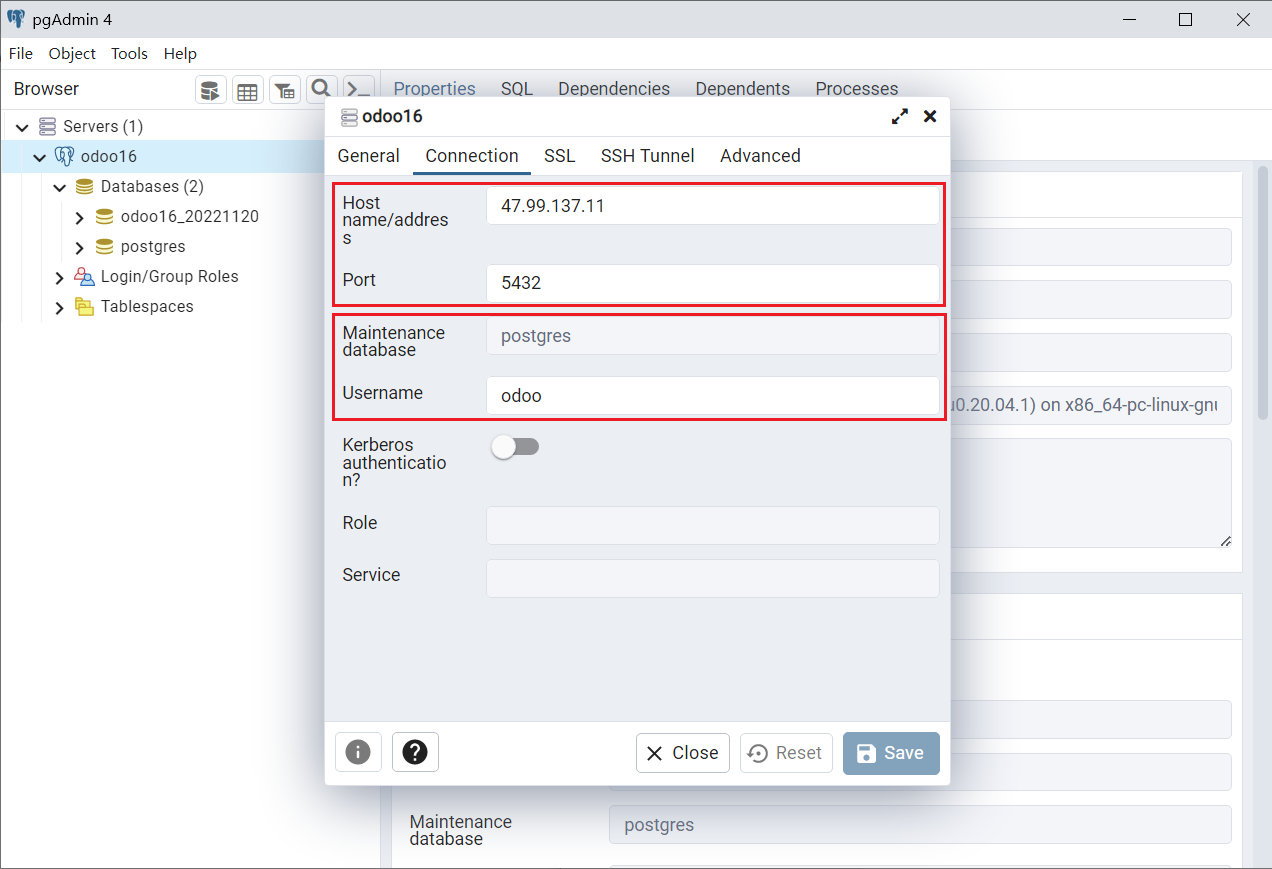Expand the Login/Group Roles node
The image size is (1272, 869).
[x=60, y=277]
